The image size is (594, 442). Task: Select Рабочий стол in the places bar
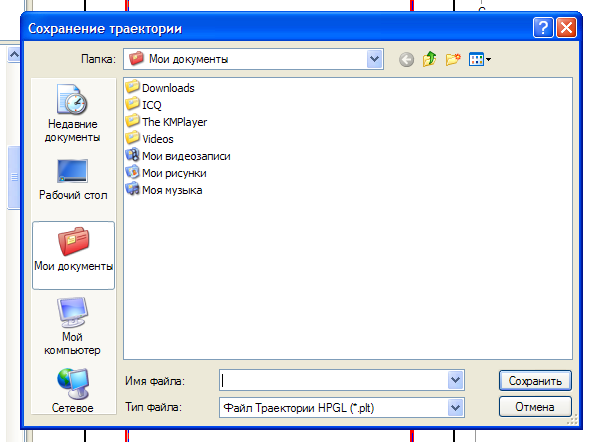(x=73, y=179)
